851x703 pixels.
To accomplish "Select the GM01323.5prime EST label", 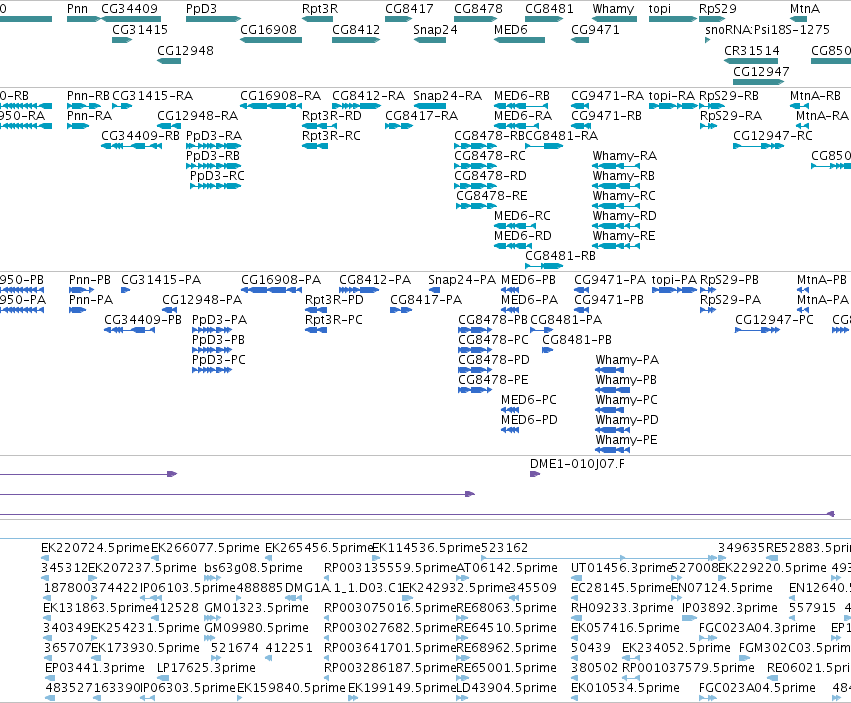I will (x=256, y=608).
